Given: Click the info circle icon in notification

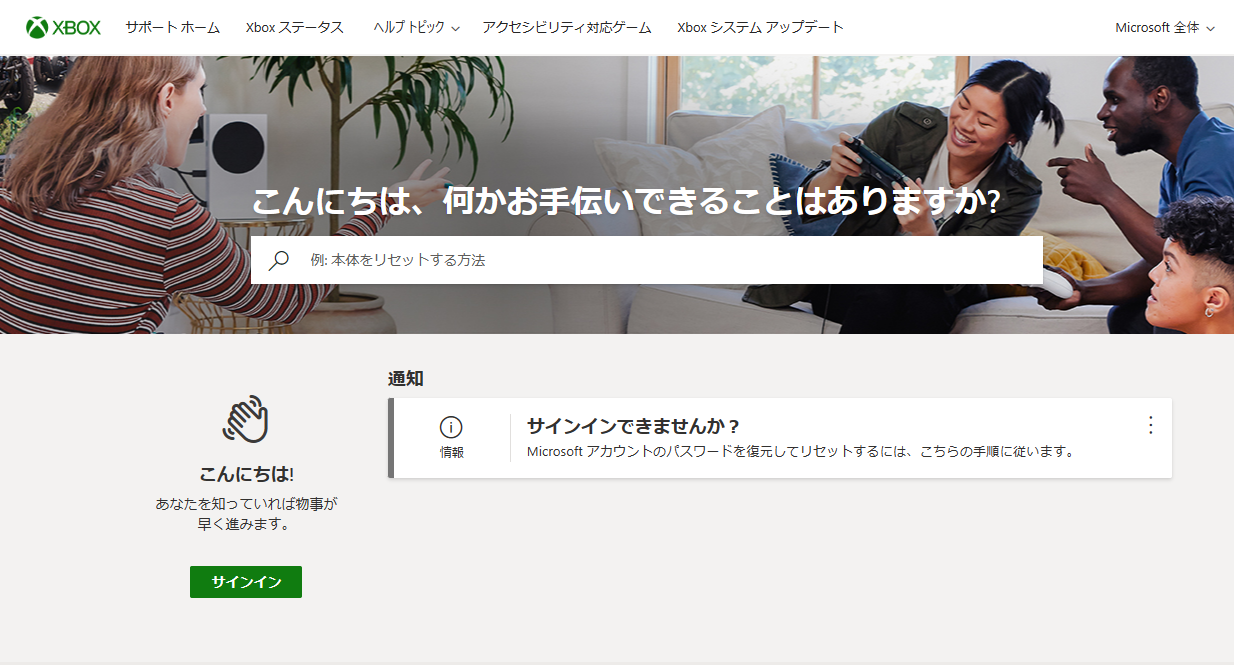Looking at the screenshot, I should coord(451,427).
